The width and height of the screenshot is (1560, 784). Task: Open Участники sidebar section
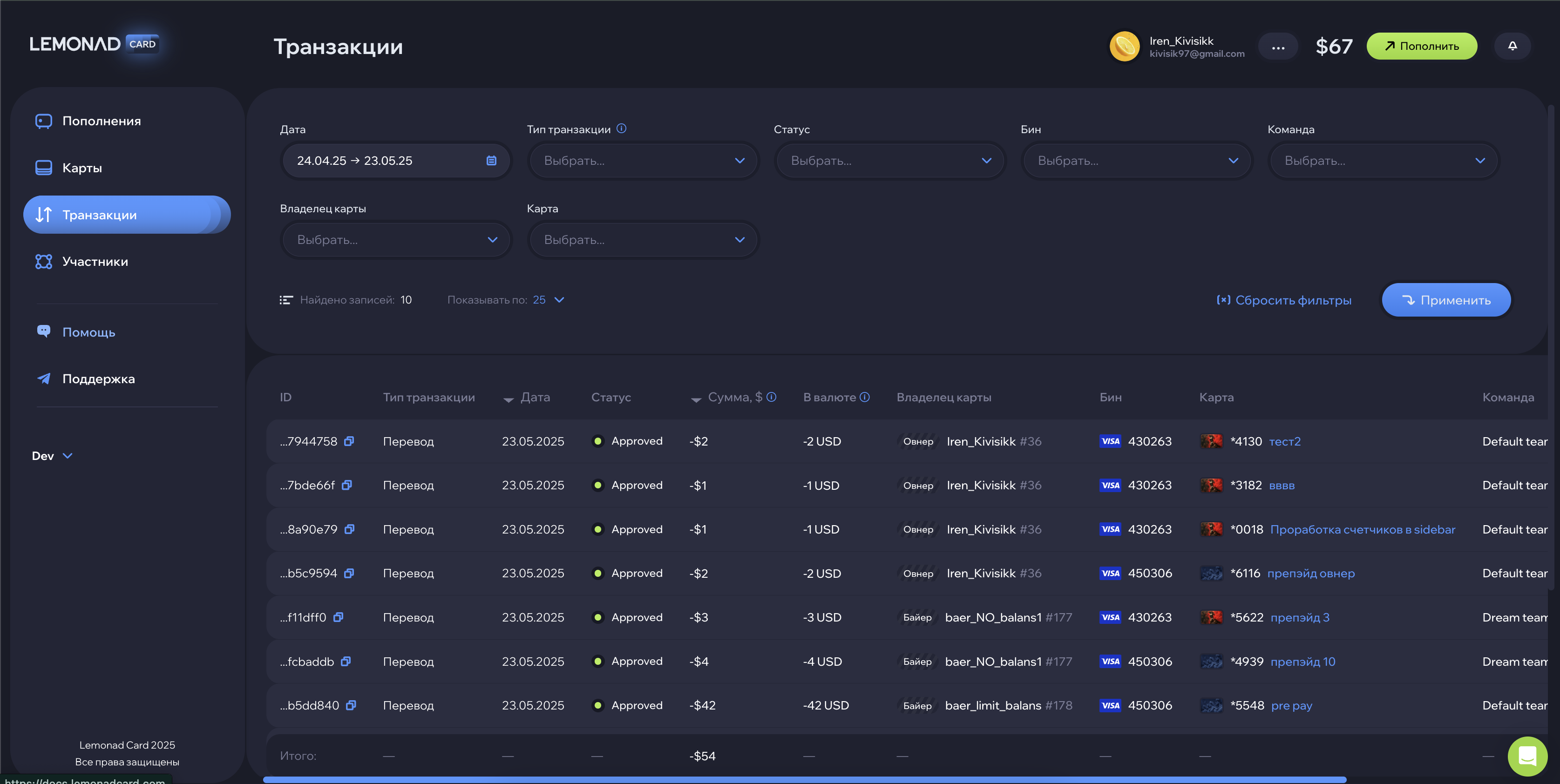tap(95, 262)
